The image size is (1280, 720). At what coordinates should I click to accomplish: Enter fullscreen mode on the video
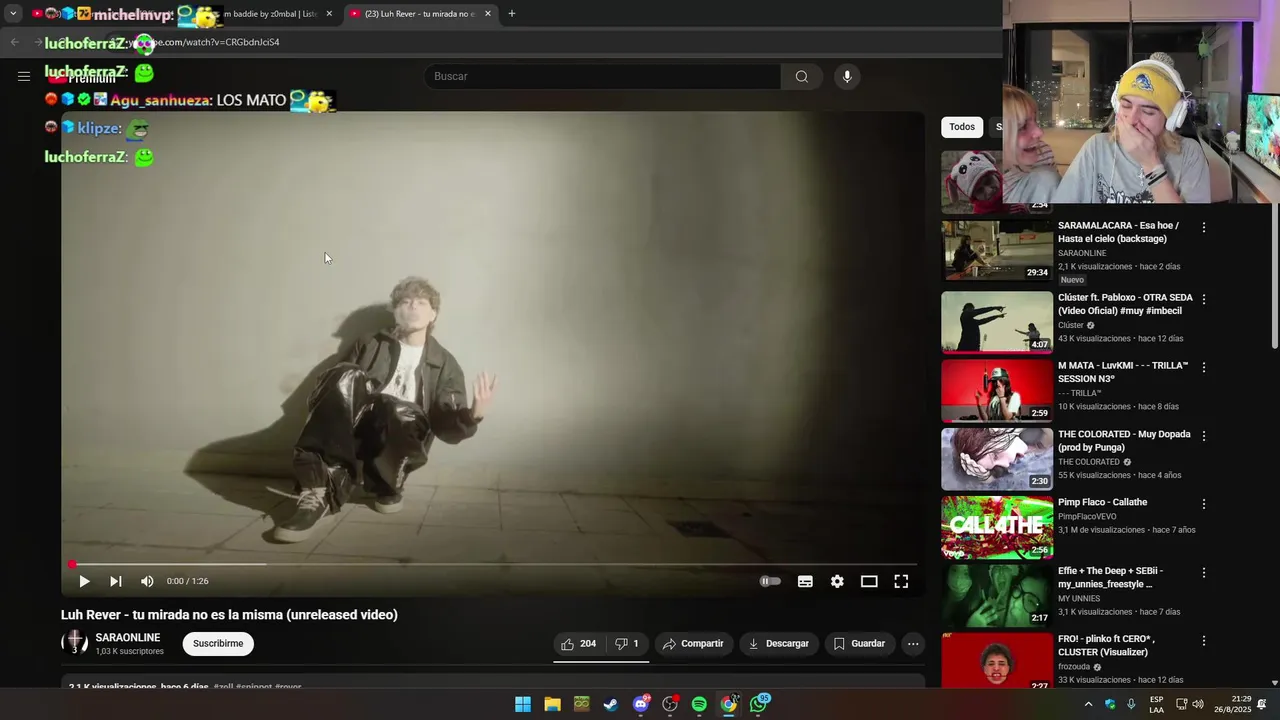pos(901,581)
